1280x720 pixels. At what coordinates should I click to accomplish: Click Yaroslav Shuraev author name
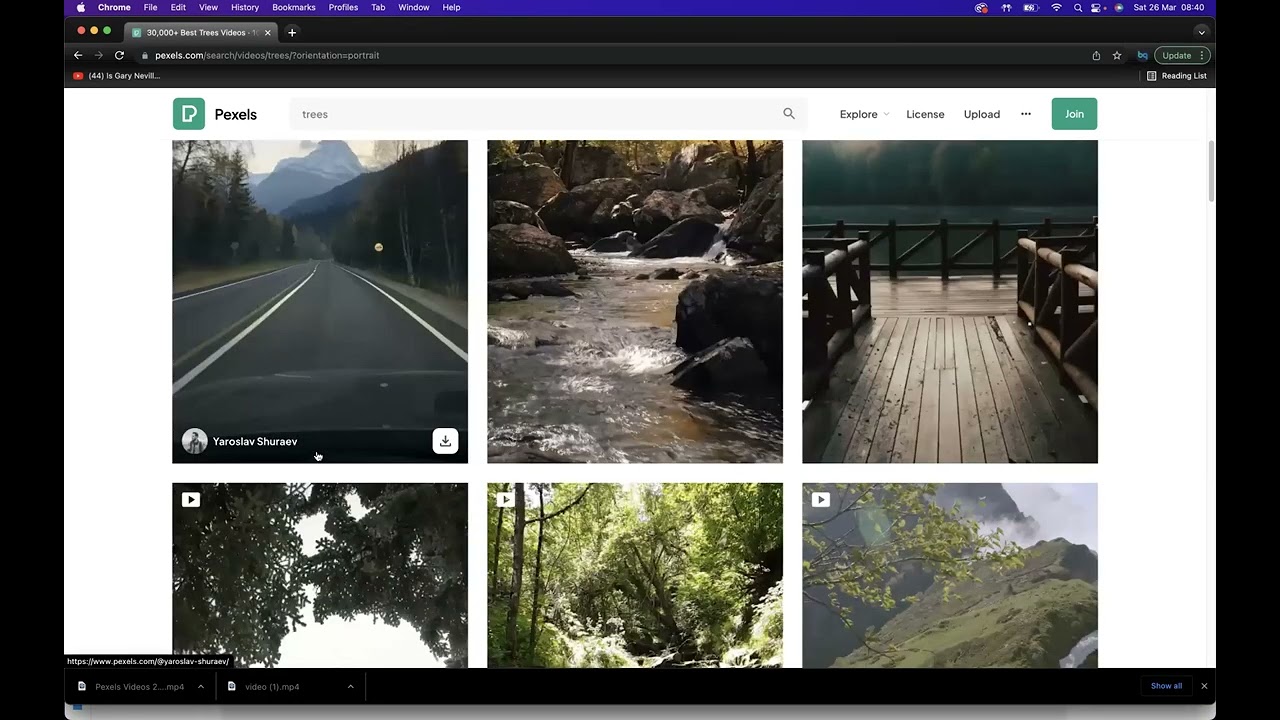[255, 441]
